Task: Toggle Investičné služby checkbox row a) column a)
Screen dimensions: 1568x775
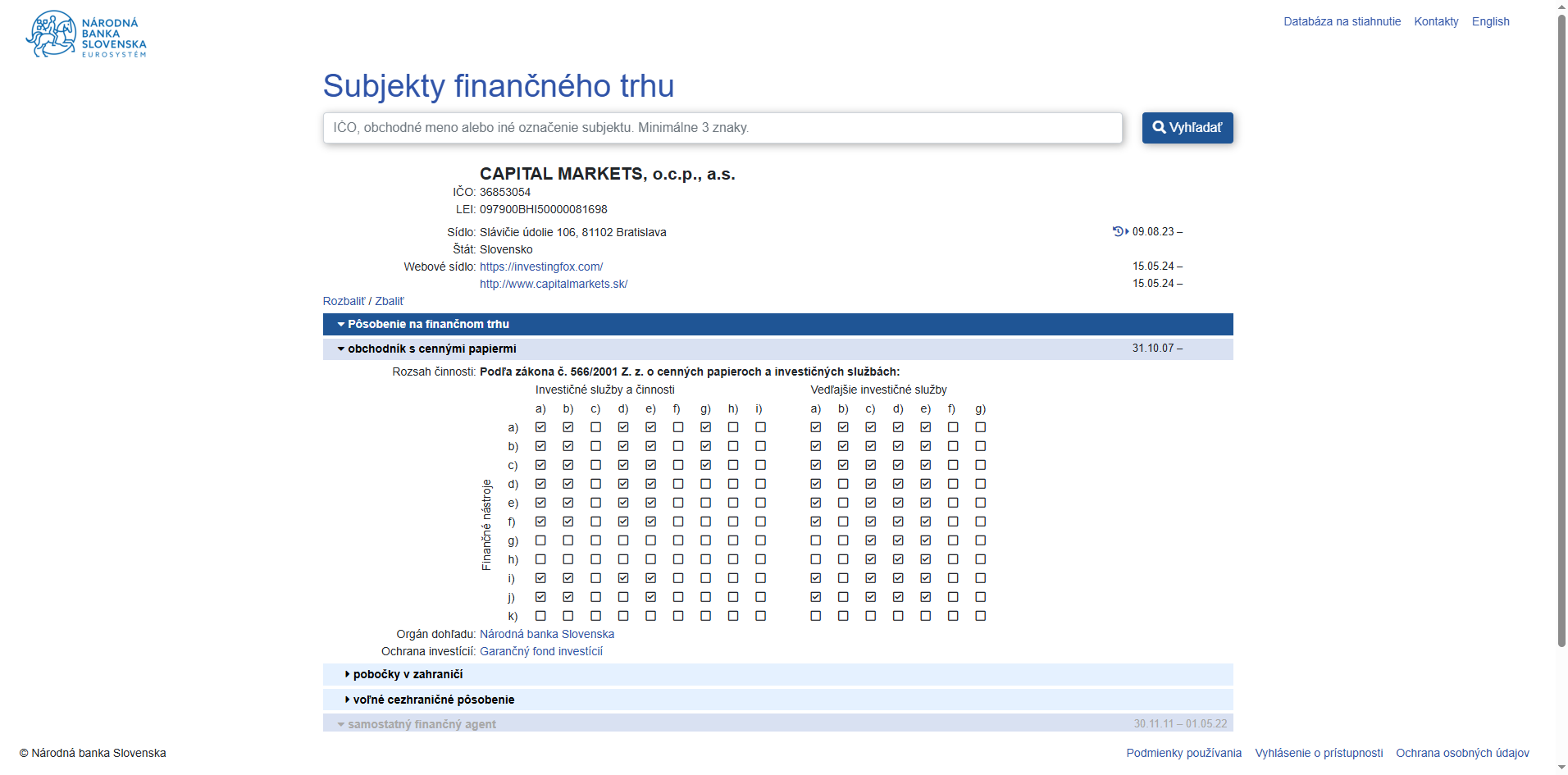Action: [x=540, y=427]
